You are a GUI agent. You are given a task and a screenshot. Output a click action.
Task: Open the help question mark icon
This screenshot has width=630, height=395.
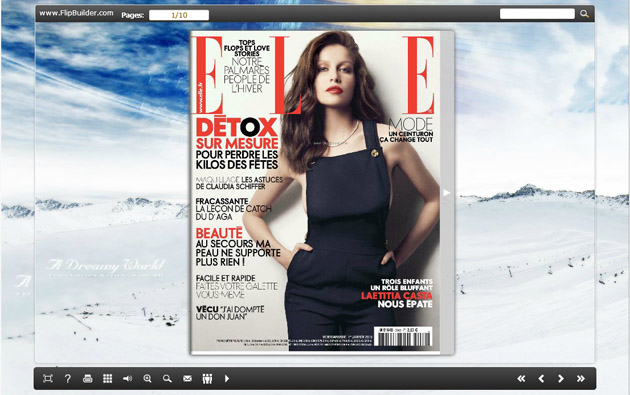(x=68, y=379)
